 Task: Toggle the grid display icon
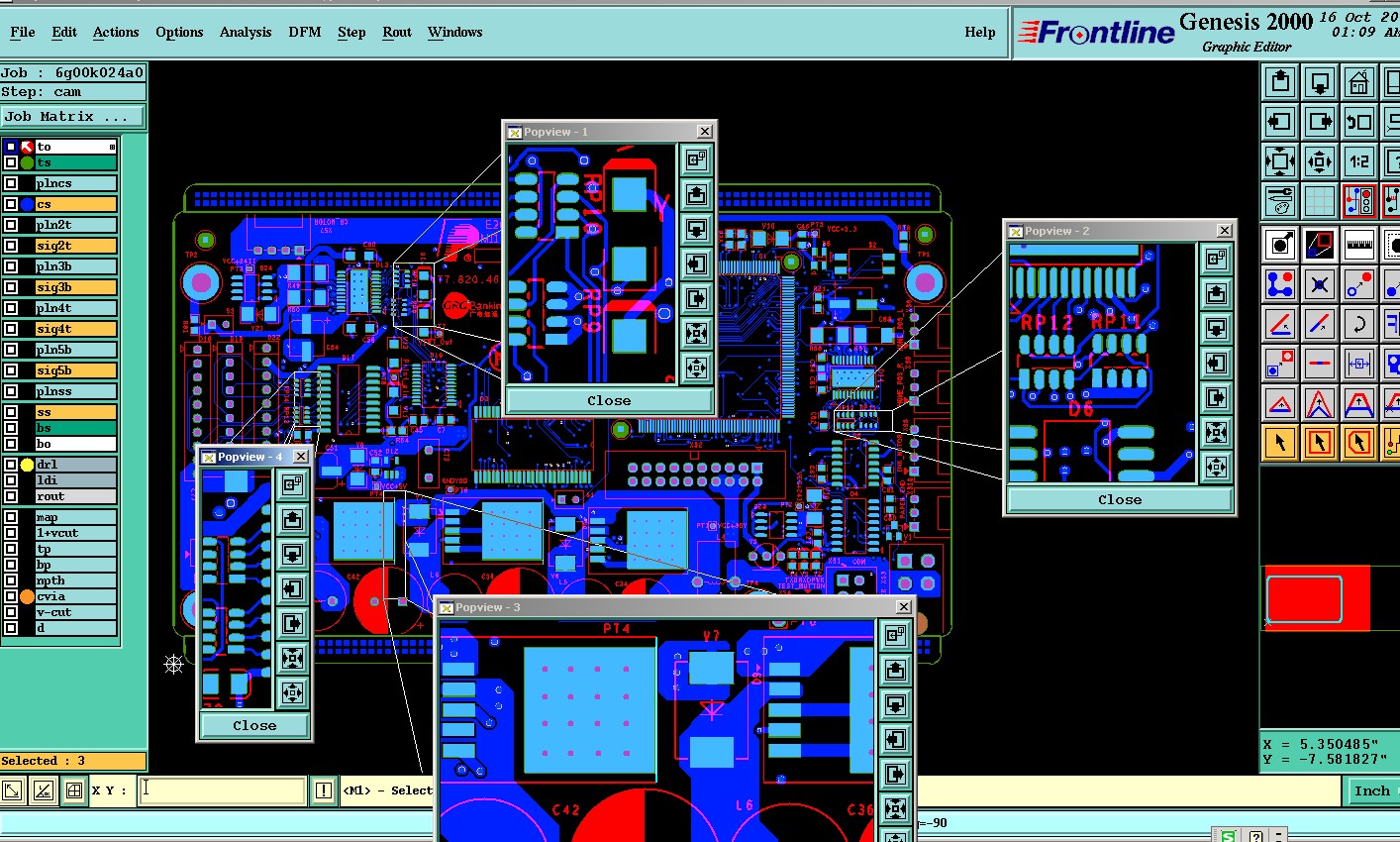[x=1320, y=201]
